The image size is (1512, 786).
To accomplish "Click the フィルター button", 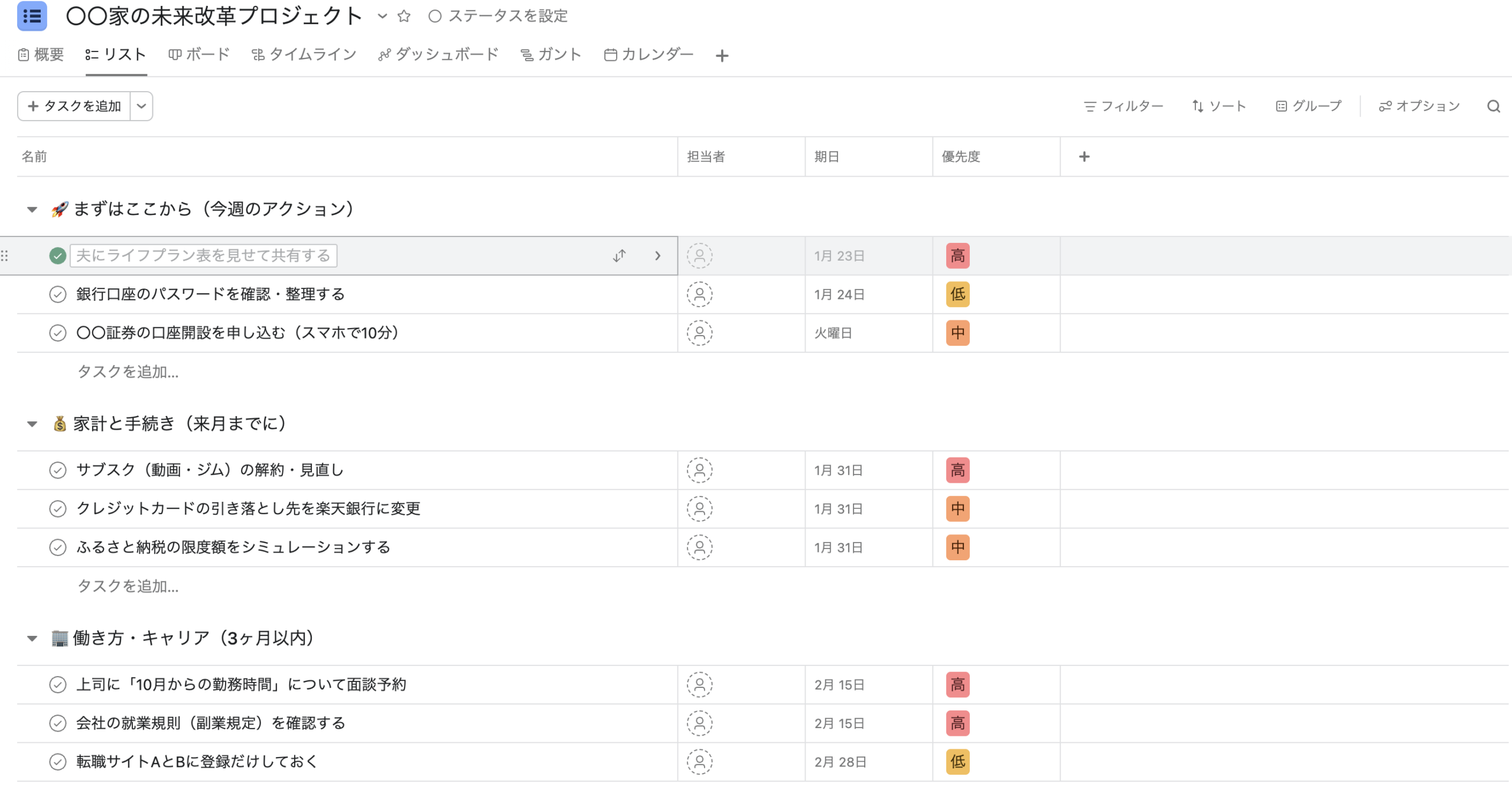I will click(1123, 106).
